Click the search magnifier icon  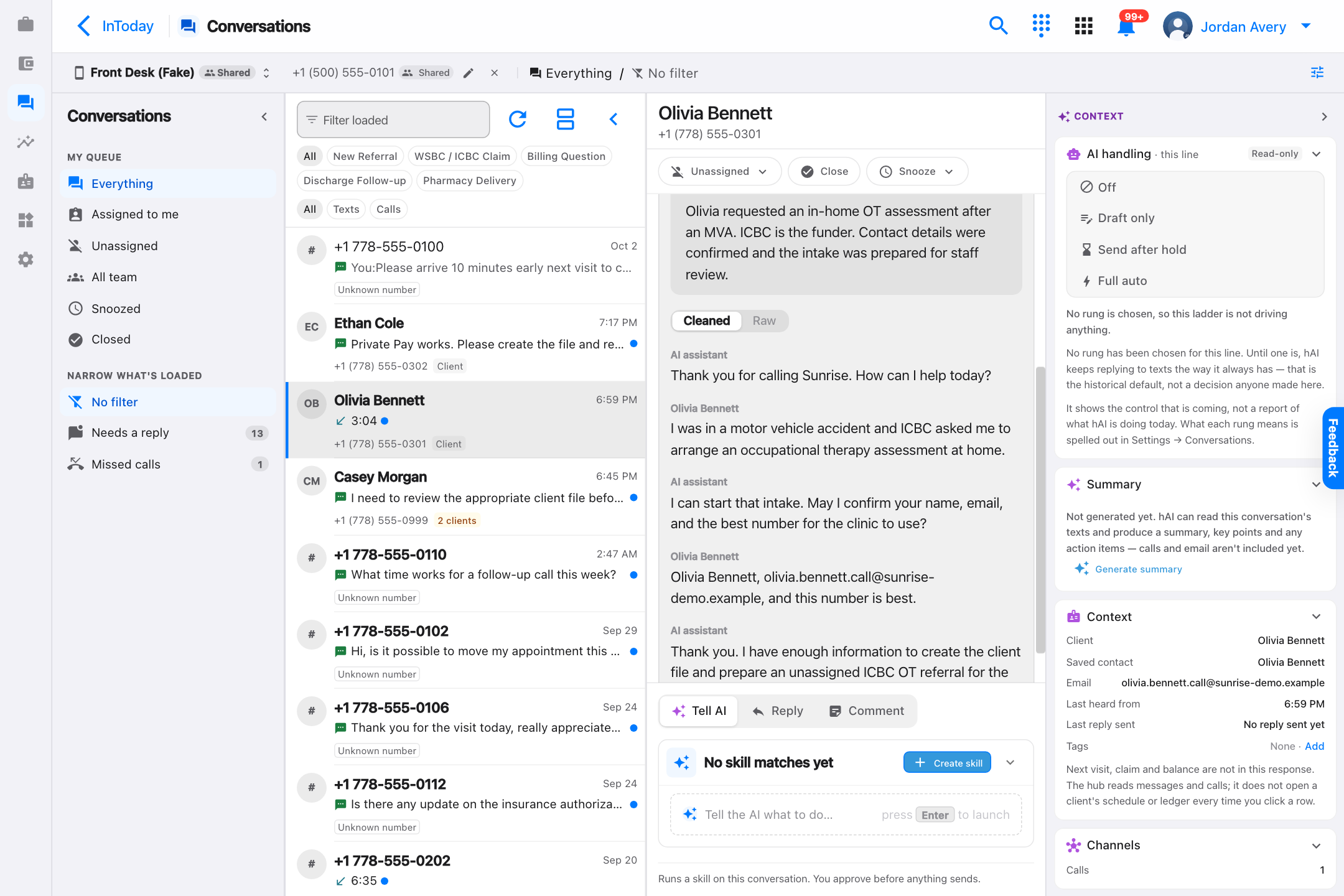[998, 26]
